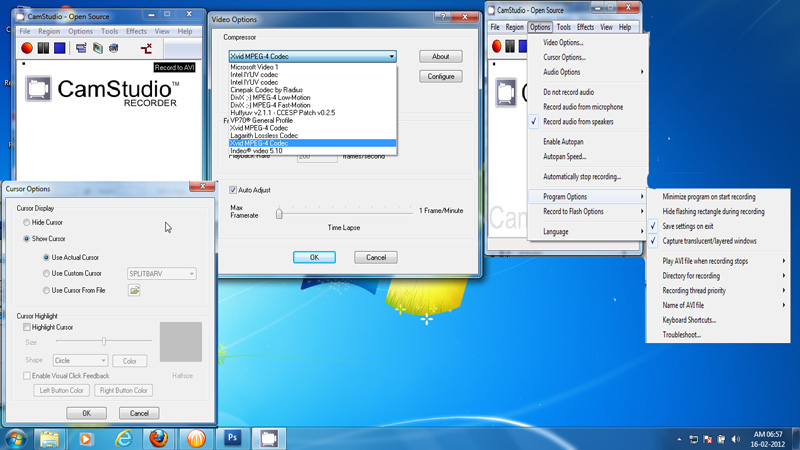Click the gray highlight color preview swatch
Image resolution: width=800 pixels, height=450 pixels.
coord(181,342)
